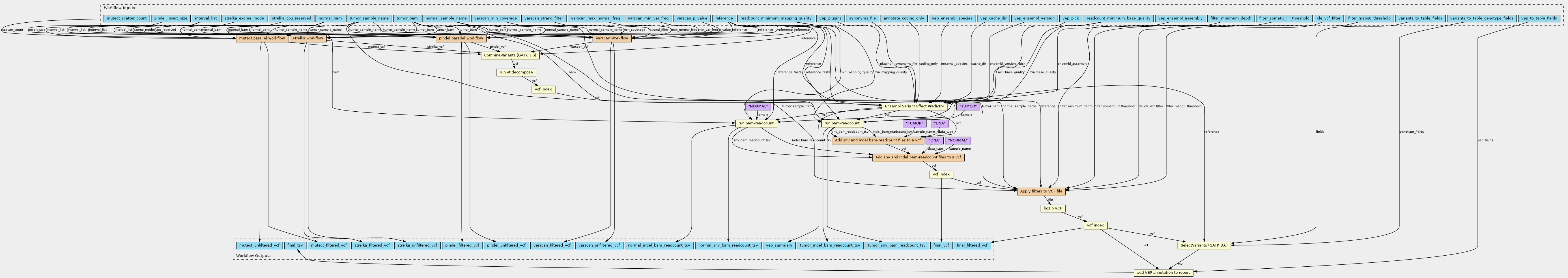Click the pindel_unfiltered_vcf output node
Screen dimensions: 1568x278
[506, 246]
